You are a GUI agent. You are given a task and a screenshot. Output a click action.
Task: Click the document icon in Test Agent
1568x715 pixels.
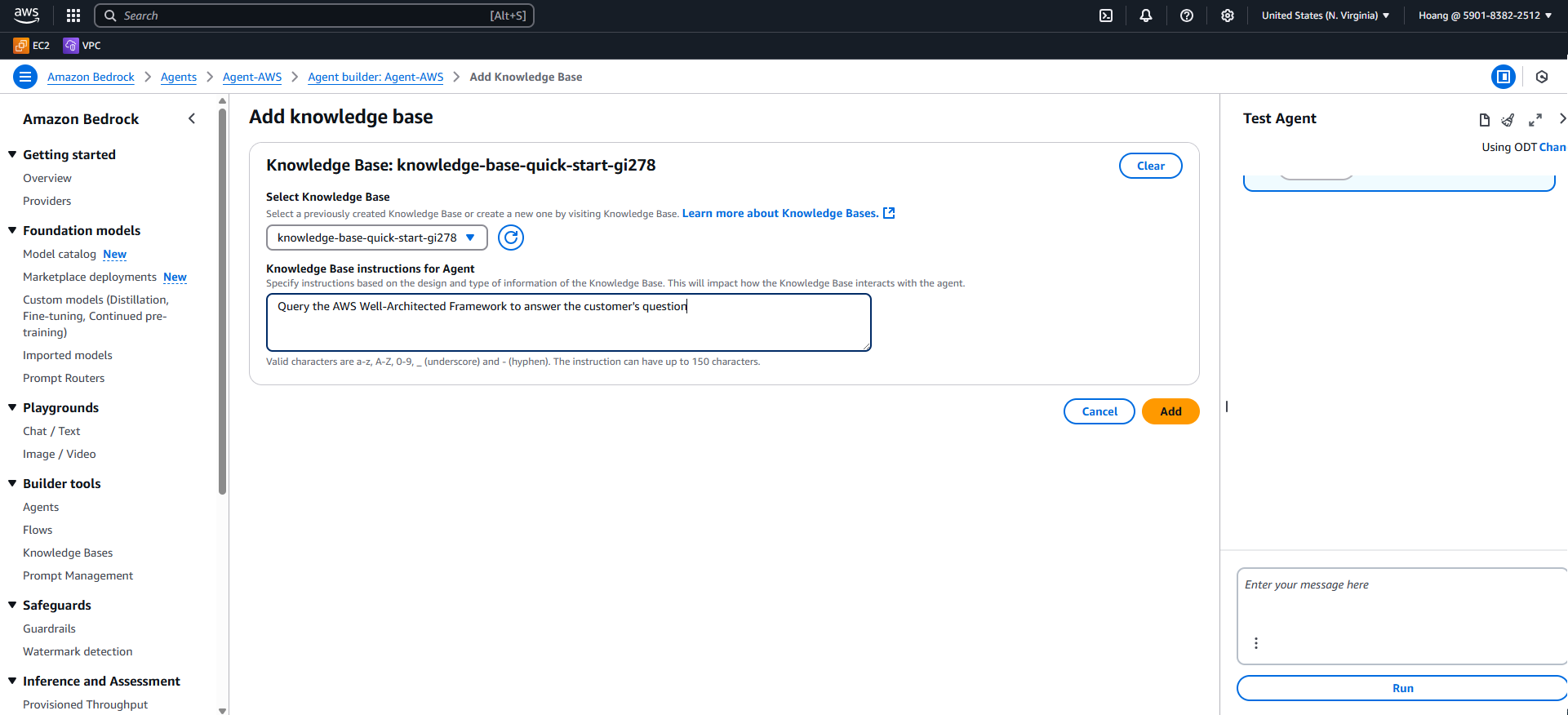click(x=1485, y=120)
